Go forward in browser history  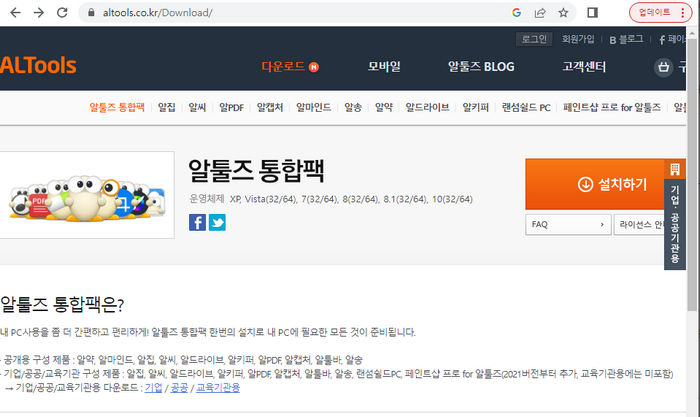(x=39, y=13)
